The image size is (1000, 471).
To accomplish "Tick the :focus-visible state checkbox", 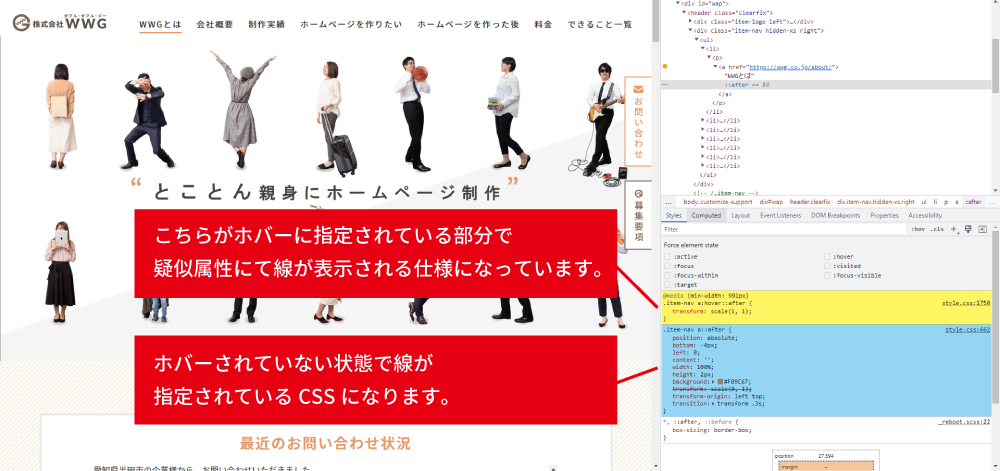I will coord(828,275).
